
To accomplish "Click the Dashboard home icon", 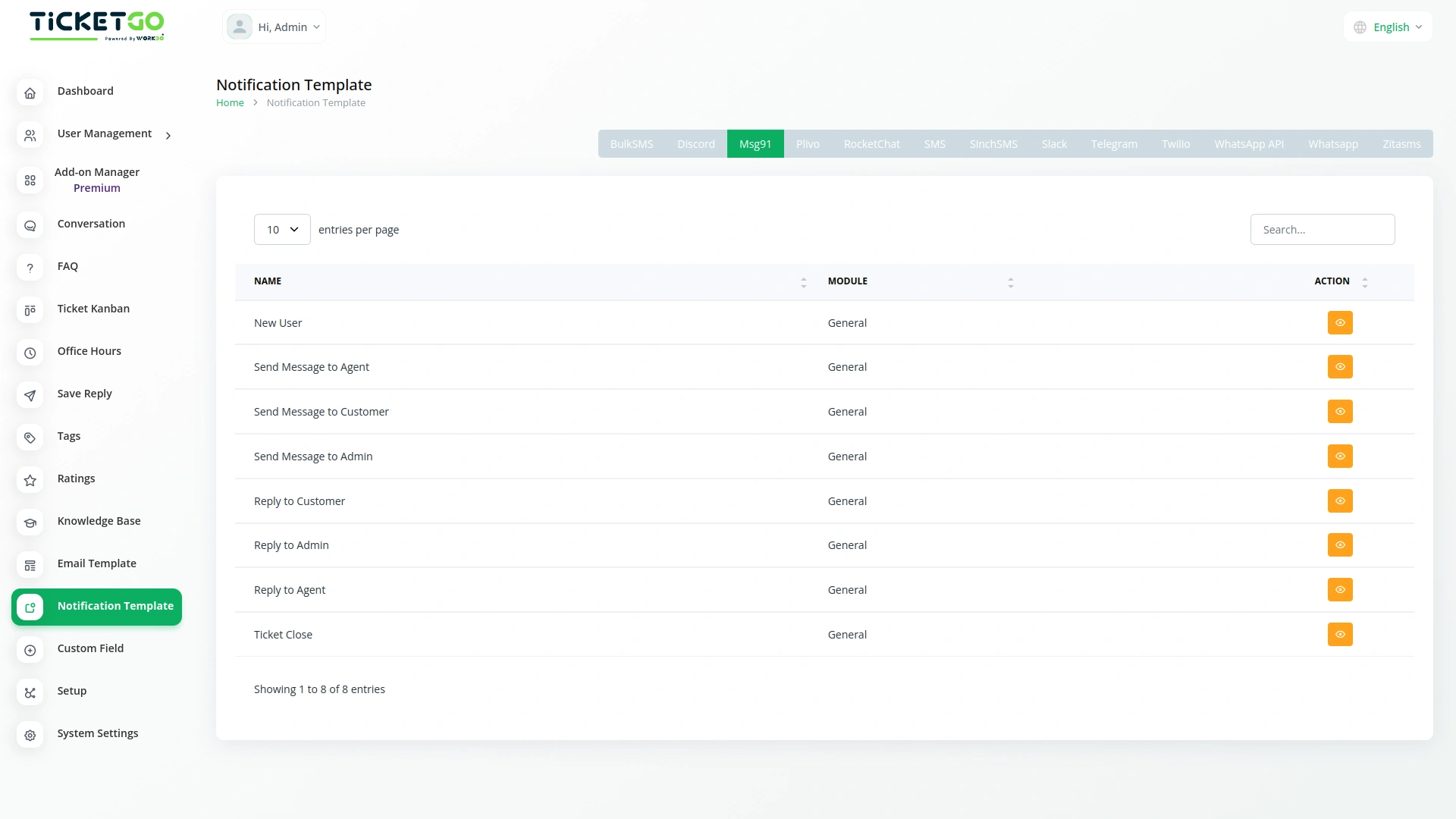I will (30, 93).
